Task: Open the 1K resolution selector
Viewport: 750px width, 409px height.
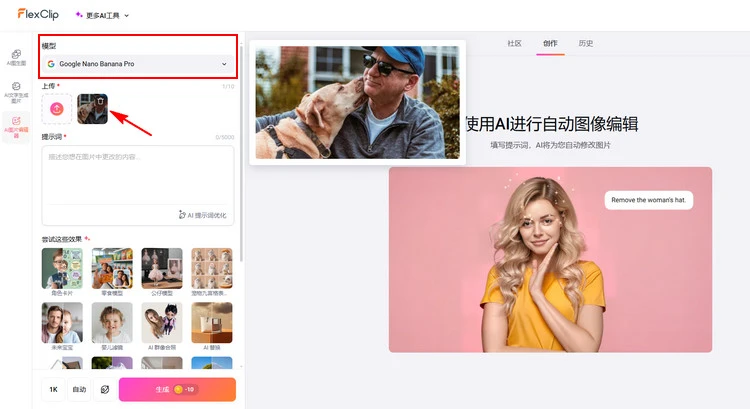Action: [53, 390]
